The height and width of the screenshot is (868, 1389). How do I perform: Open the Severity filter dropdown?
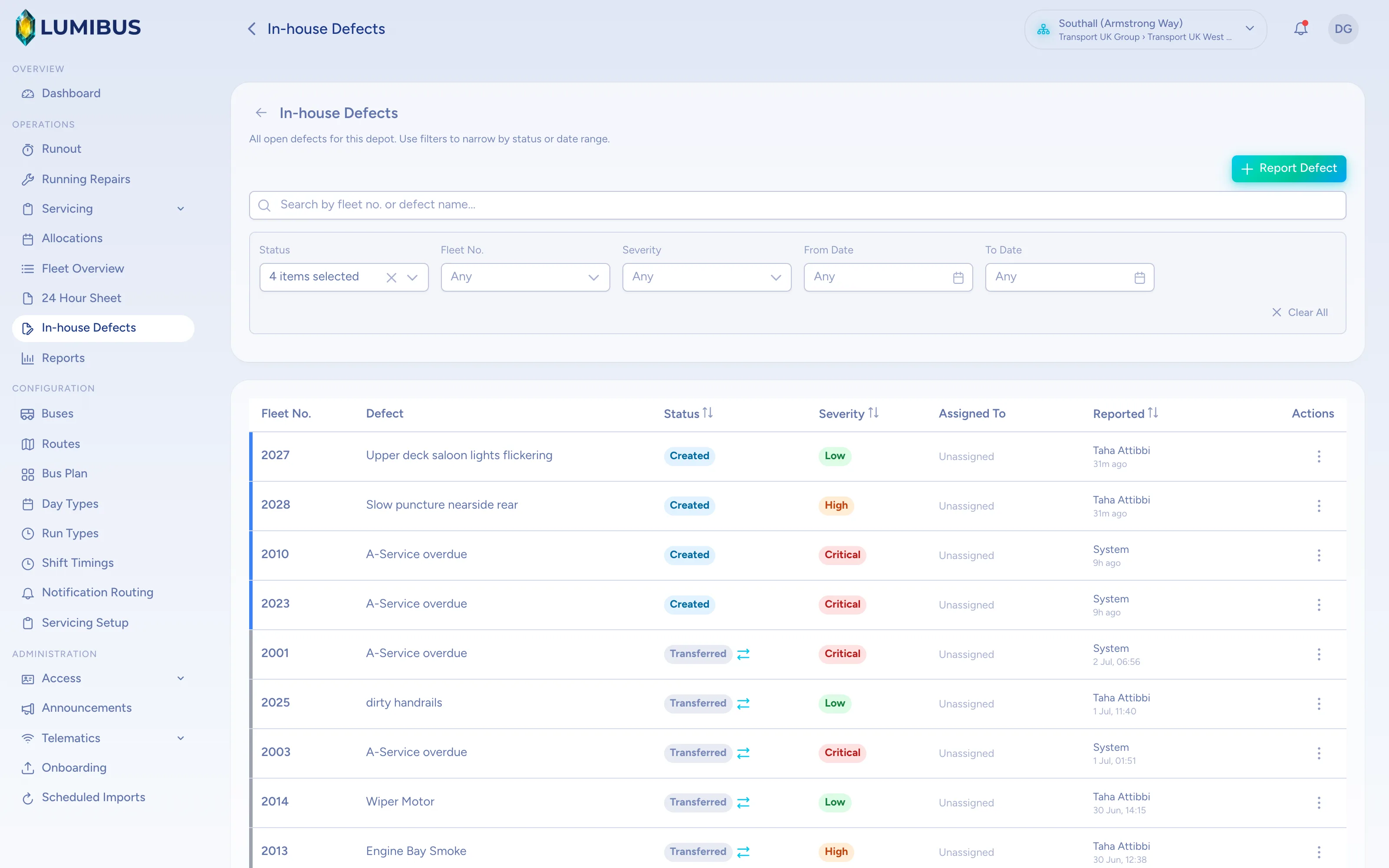[707, 277]
